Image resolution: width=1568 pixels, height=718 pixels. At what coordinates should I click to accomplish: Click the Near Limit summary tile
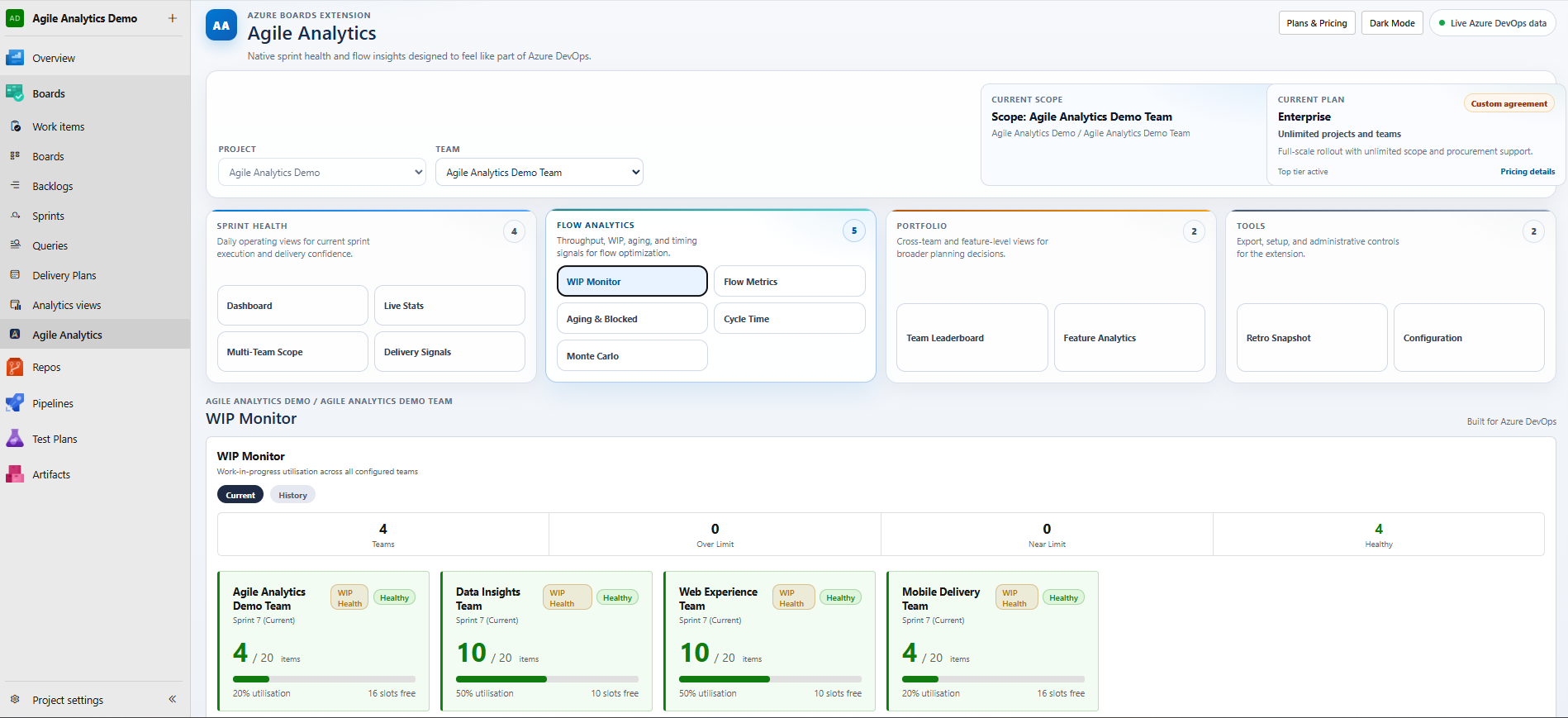[x=1047, y=535]
